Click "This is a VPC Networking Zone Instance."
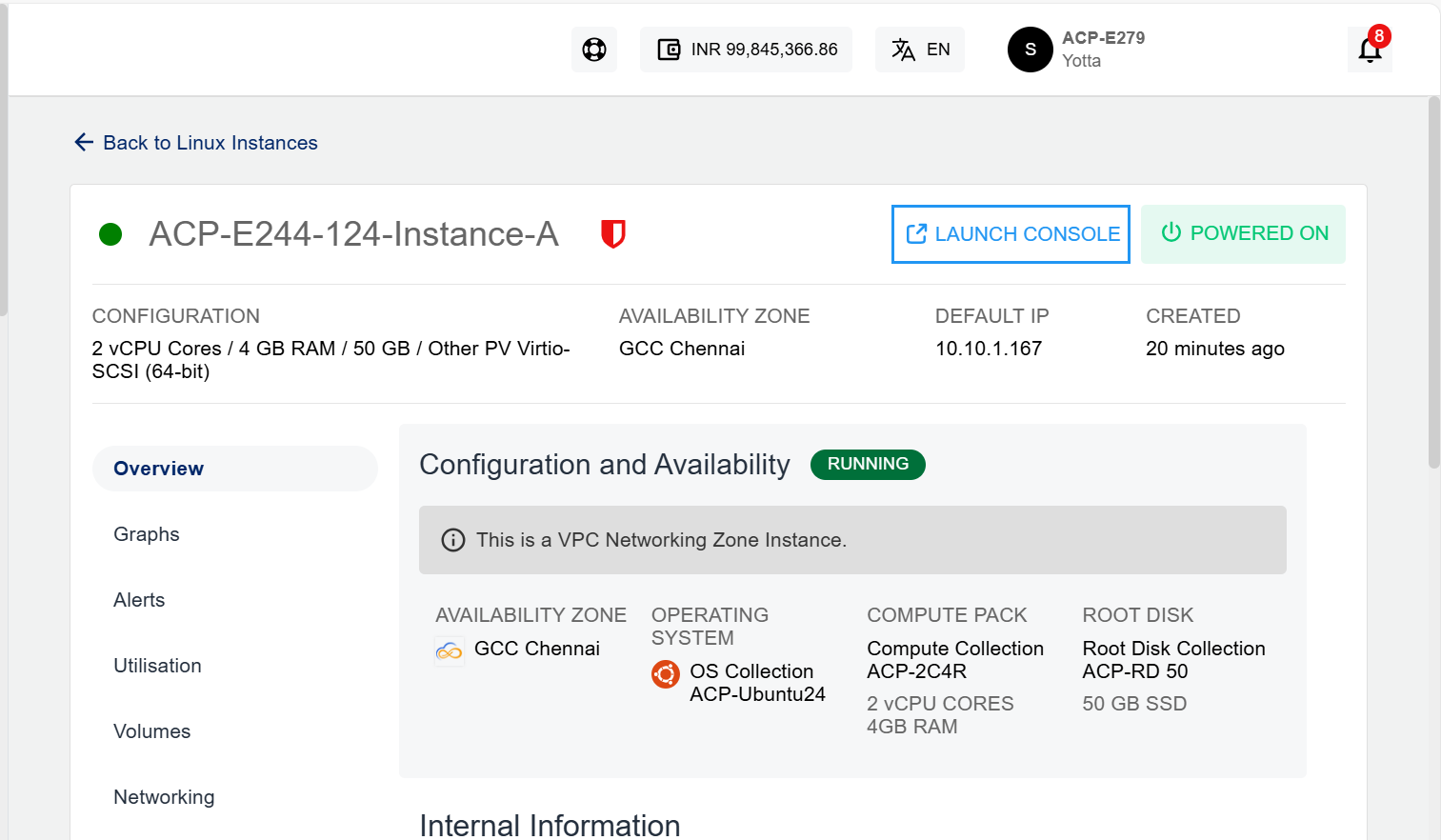Viewport: 1441px width, 840px height. [661, 540]
